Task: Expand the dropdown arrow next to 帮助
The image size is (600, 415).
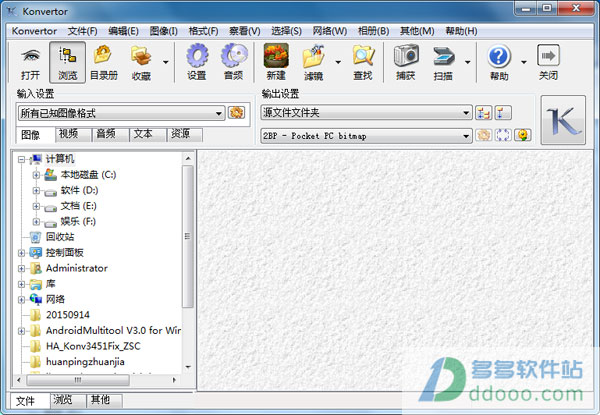Action: pos(524,62)
